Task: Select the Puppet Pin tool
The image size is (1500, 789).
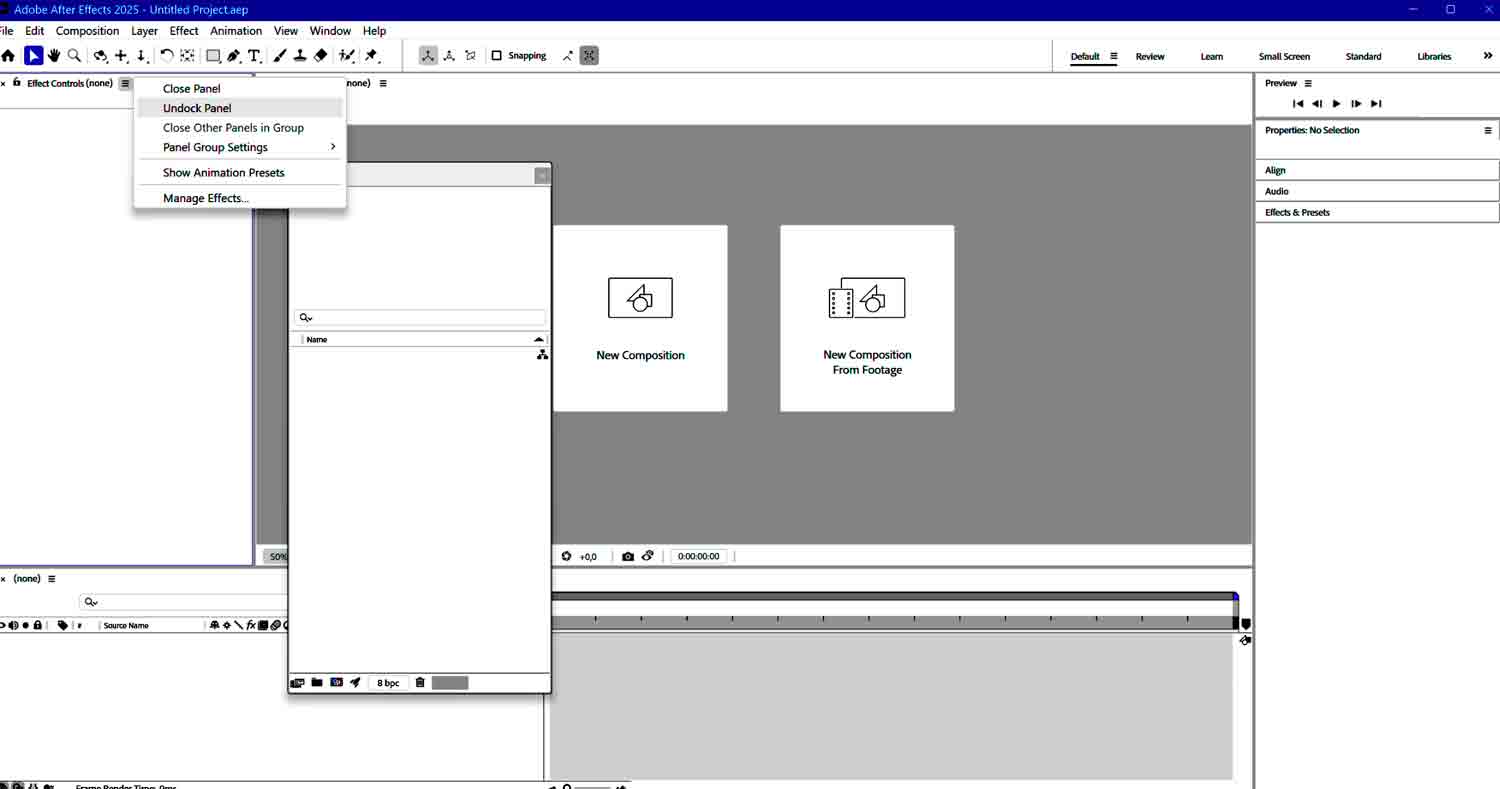Action: point(372,56)
